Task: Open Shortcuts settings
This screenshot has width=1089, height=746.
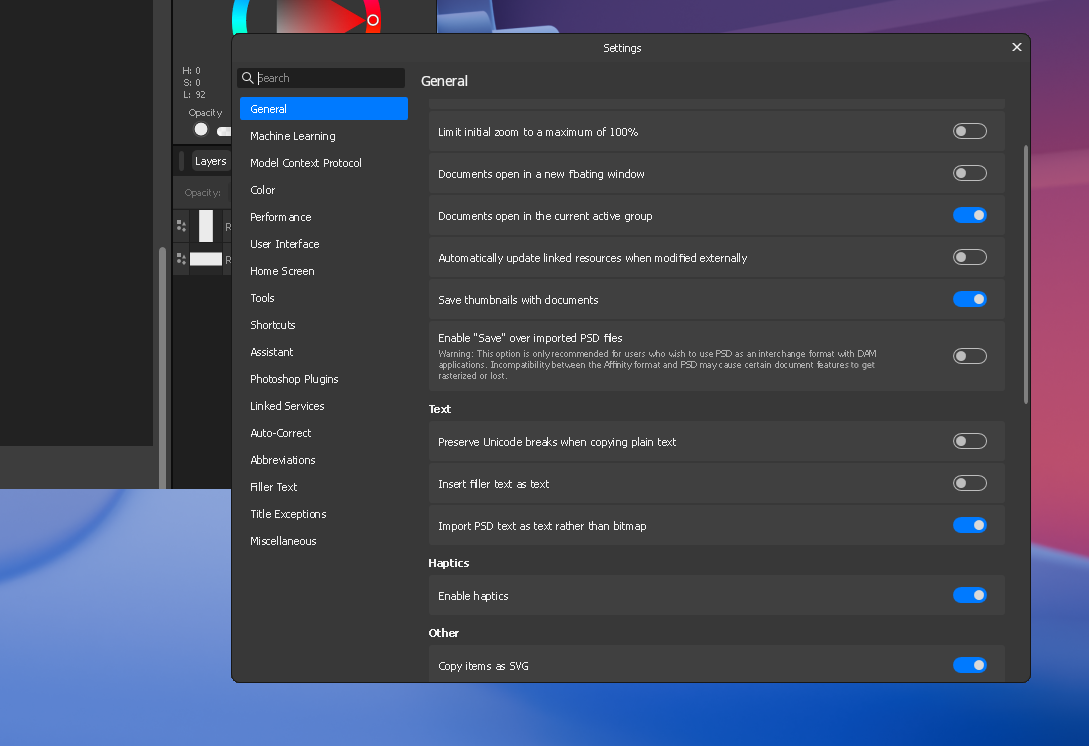Action: [x=324, y=325]
